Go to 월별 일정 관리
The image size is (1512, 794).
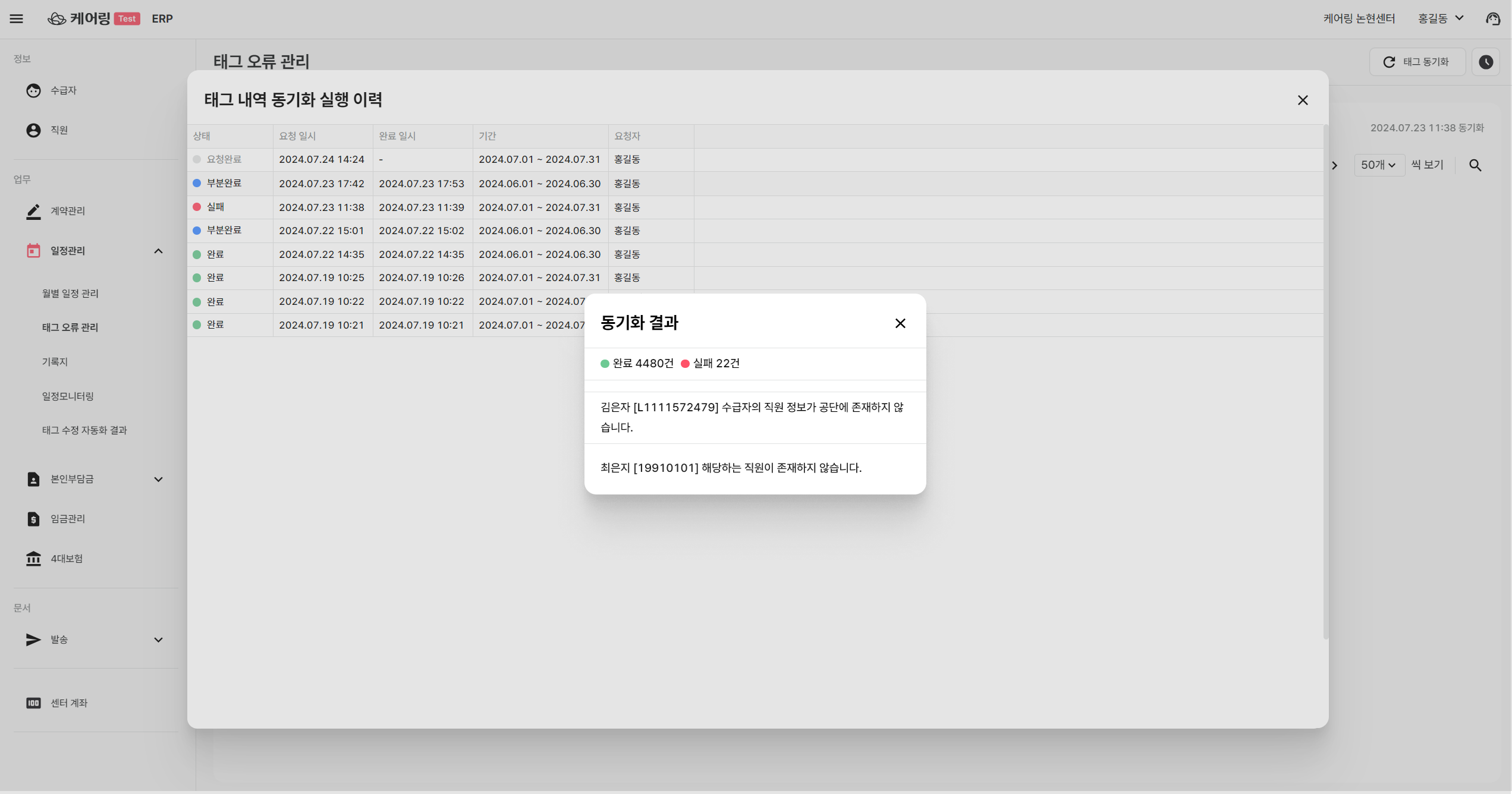pyautogui.click(x=70, y=294)
